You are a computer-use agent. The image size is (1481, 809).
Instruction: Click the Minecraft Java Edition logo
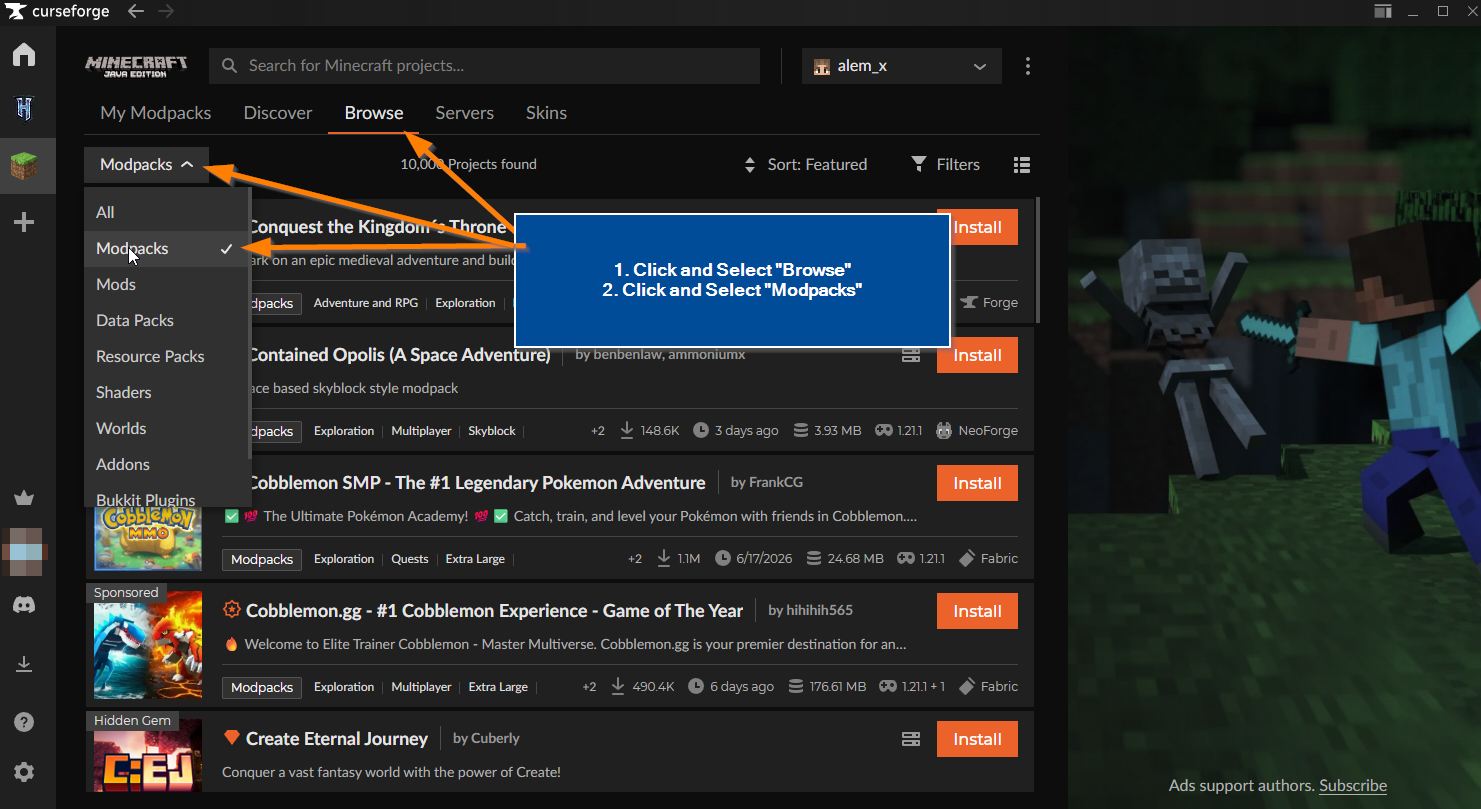coord(137,66)
